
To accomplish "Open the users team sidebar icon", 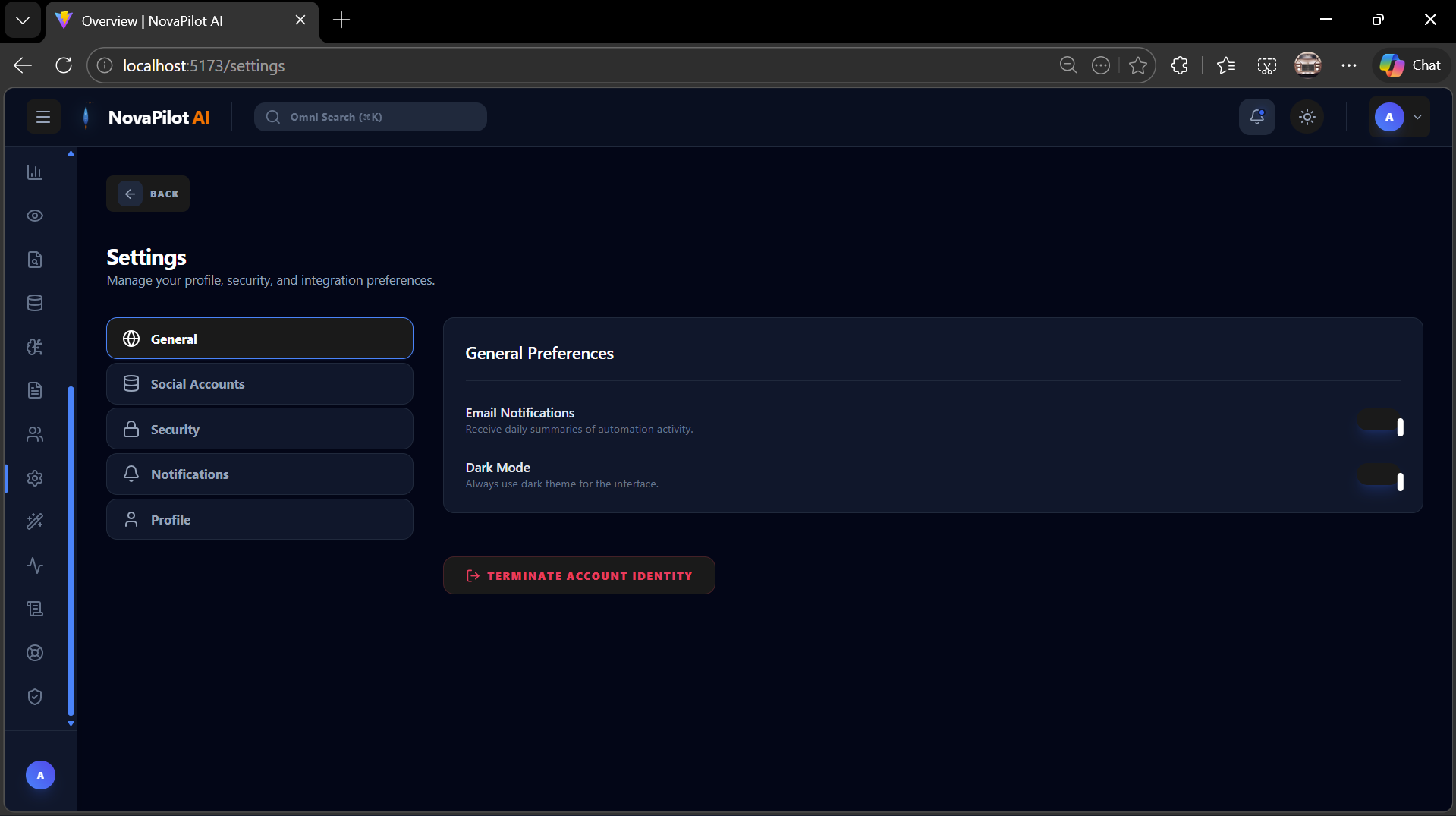I will (x=35, y=434).
